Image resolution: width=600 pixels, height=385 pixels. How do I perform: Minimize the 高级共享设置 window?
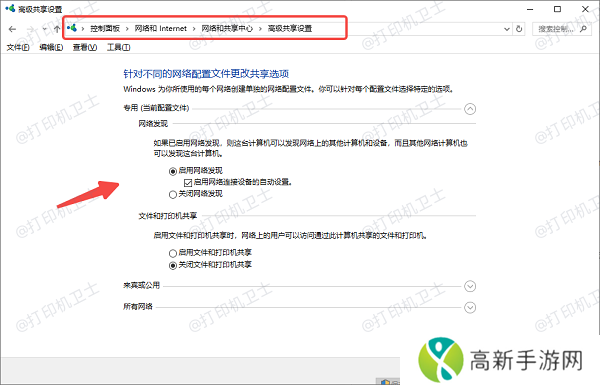tap(530, 9)
